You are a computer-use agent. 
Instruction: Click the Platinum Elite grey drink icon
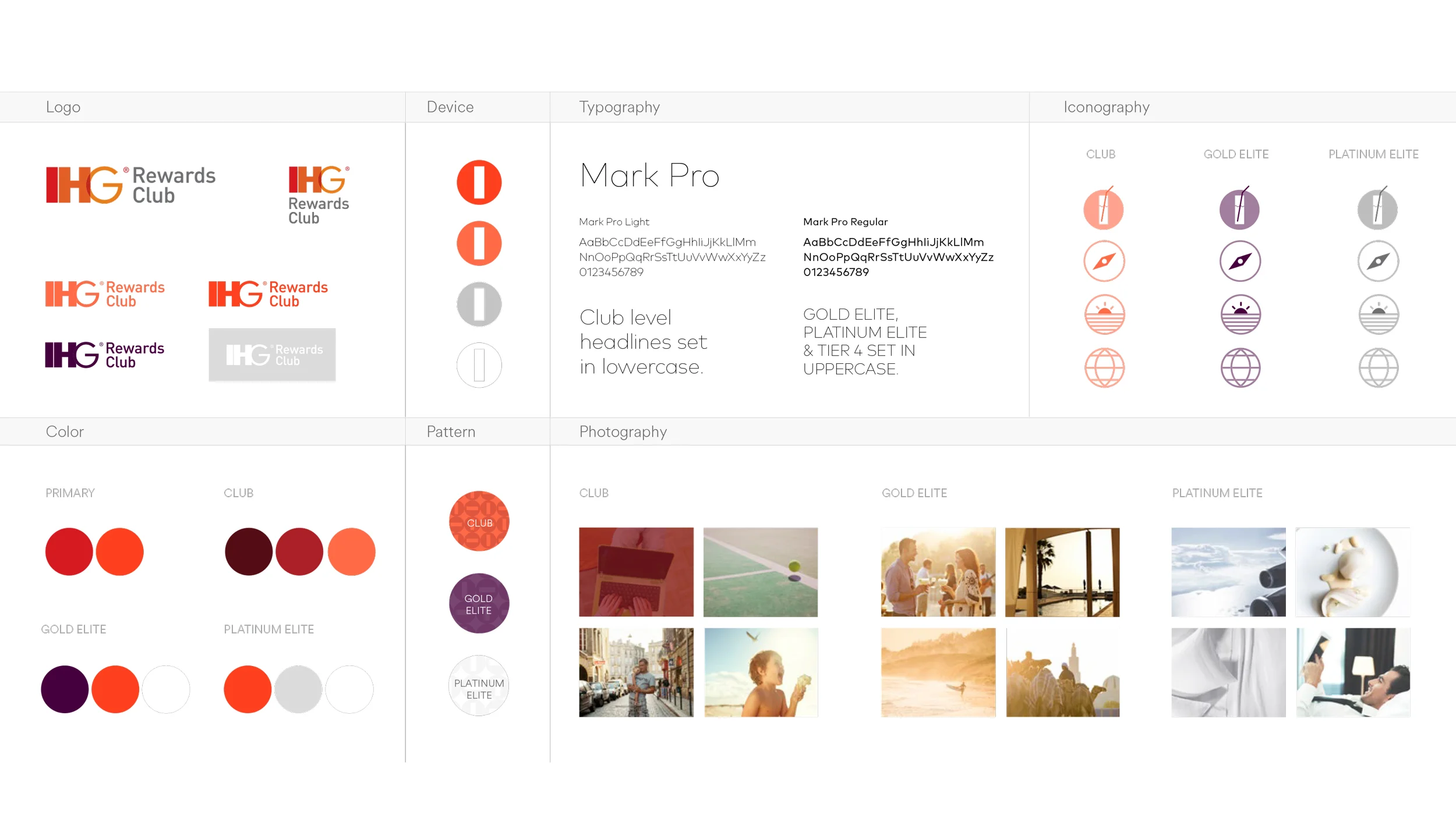pos(1378,208)
